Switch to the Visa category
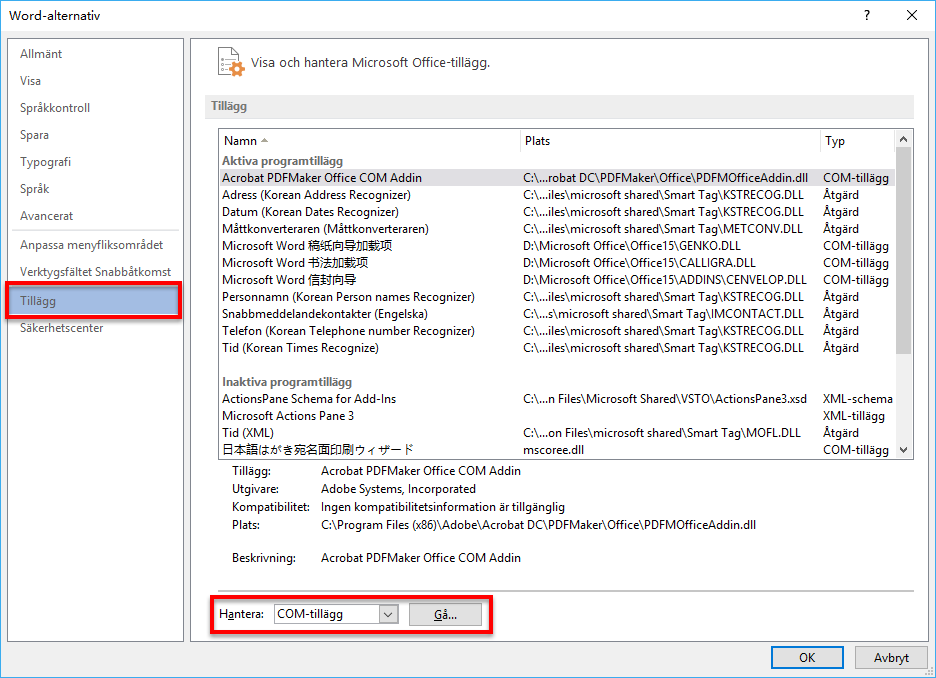Viewport: 936px width, 678px height. pos(94,81)
